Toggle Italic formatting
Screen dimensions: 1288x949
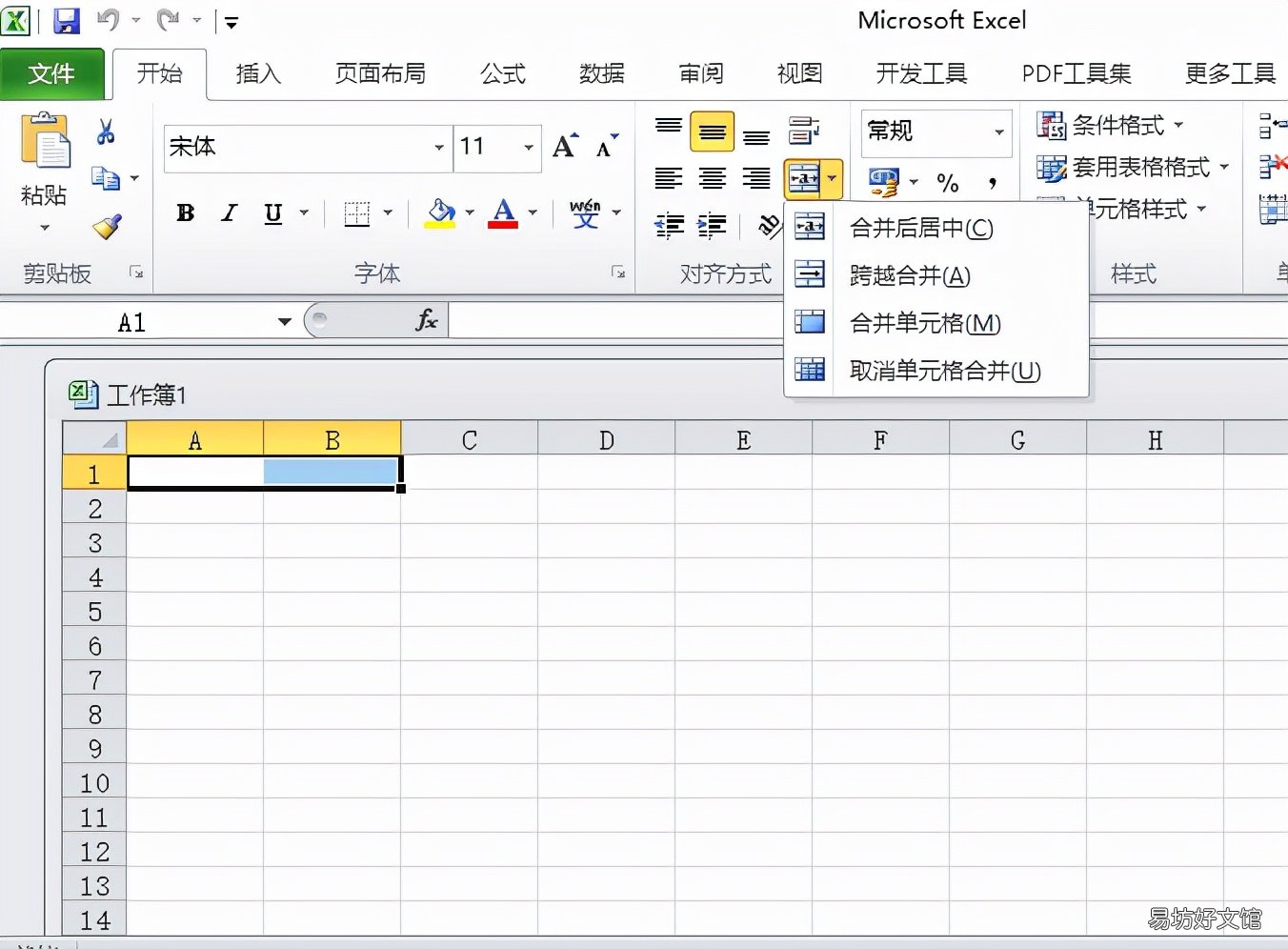(229, 213)
